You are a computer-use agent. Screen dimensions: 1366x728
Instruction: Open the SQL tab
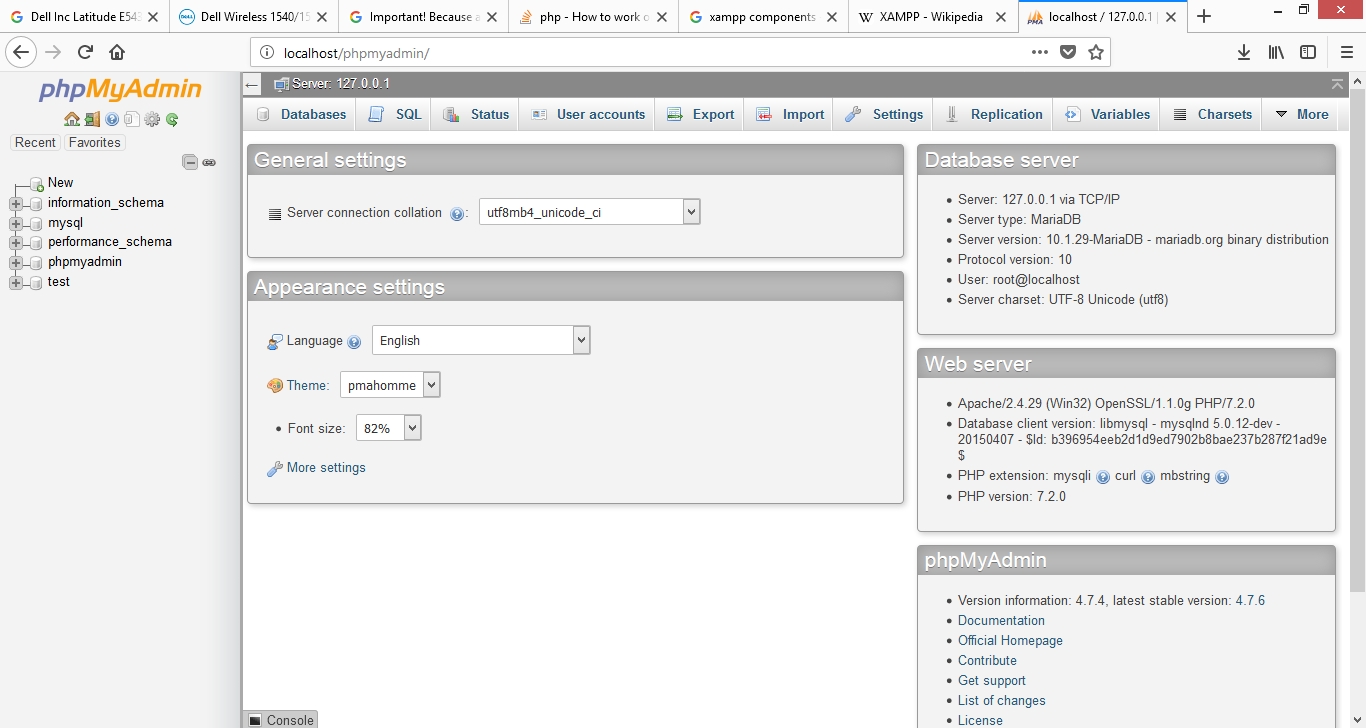[395, 114]
